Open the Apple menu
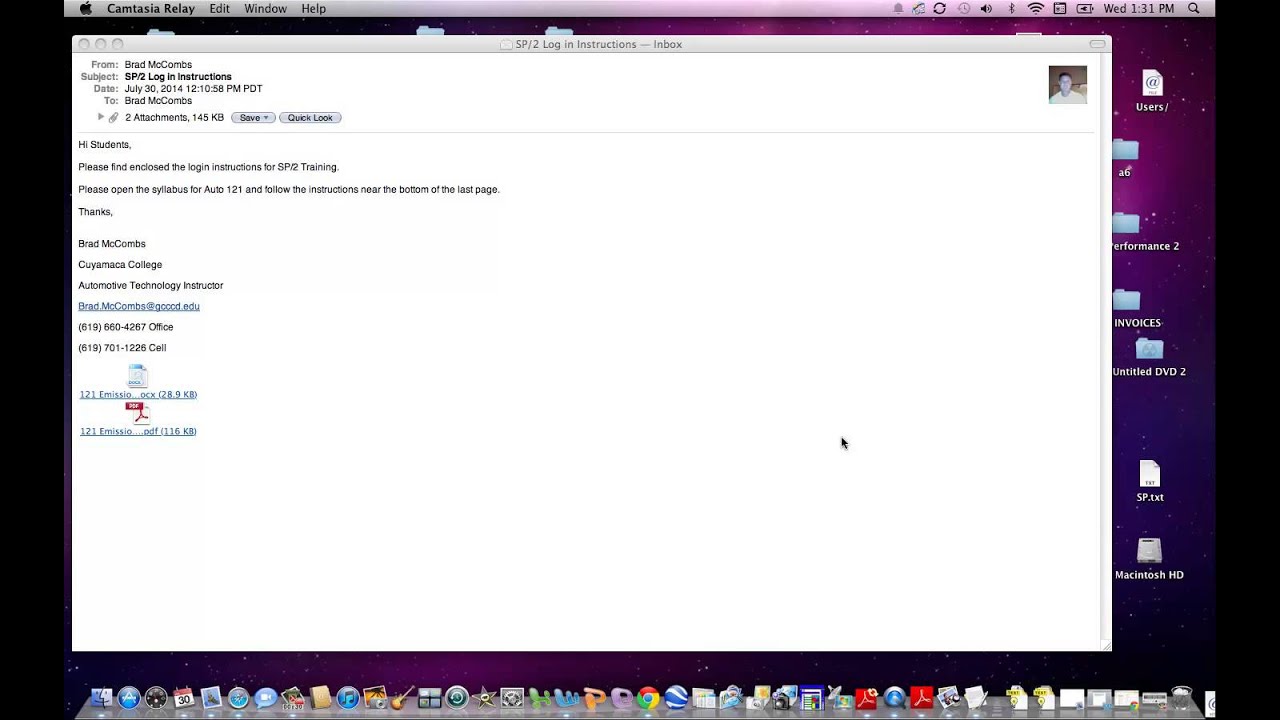Screen dimensions: 1280x720 [x=85, y=8]
